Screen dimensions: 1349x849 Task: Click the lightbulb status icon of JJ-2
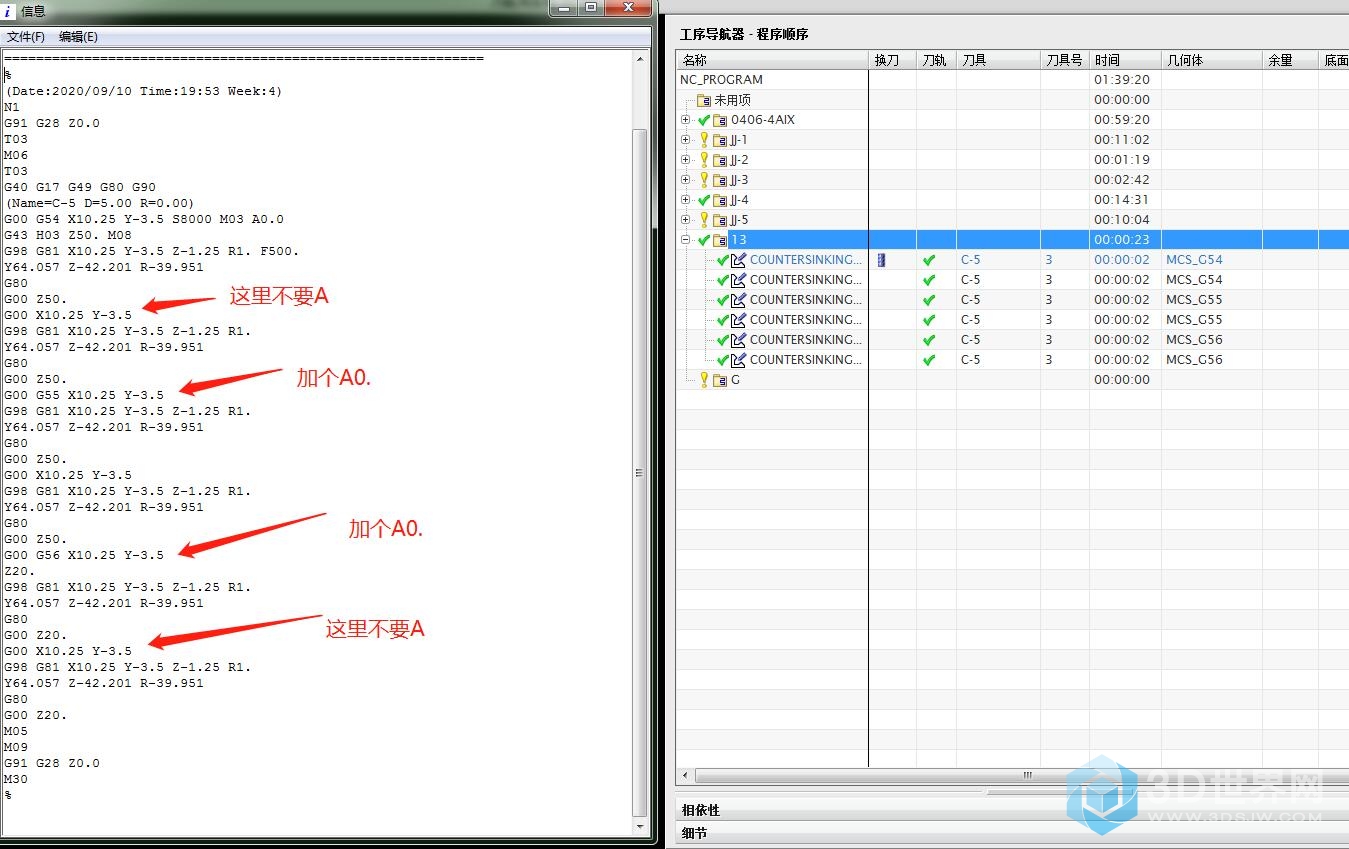click(x=704, y=160)
